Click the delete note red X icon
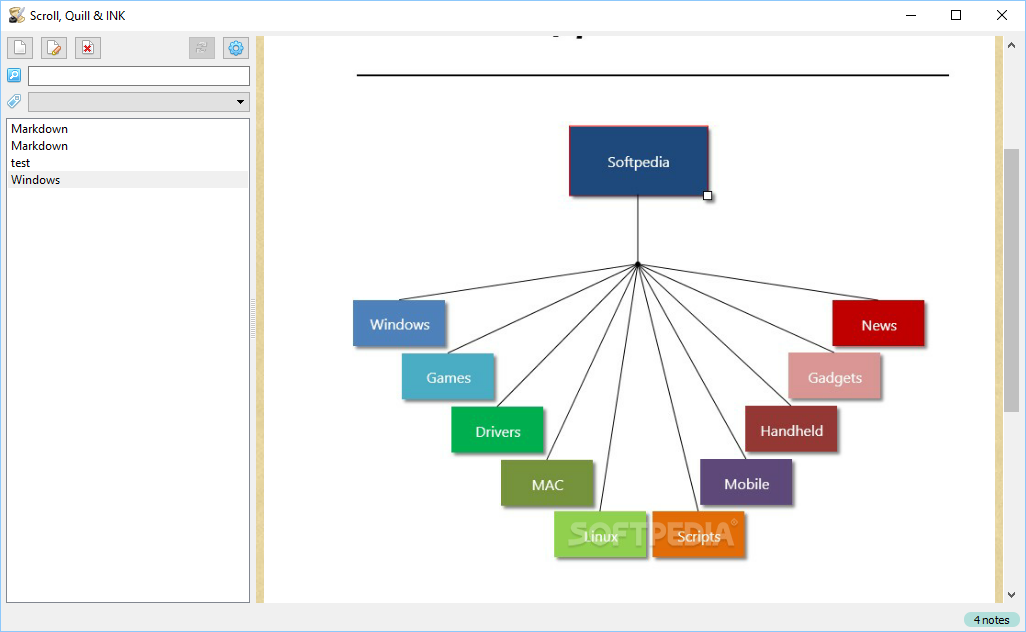 88,48
